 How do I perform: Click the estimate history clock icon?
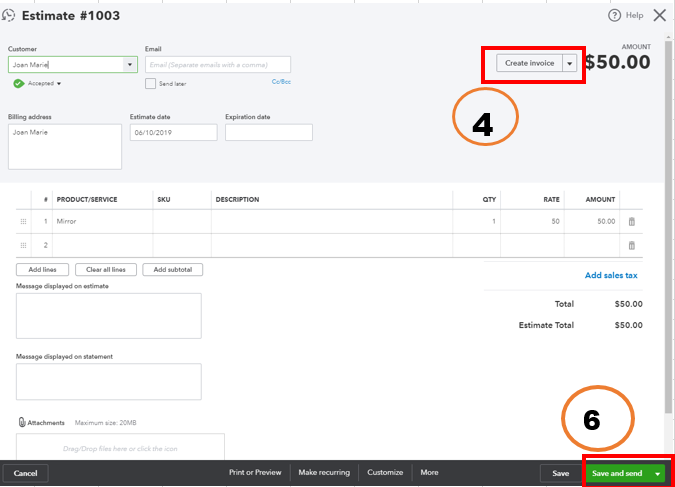pyautogui.click(x=9, y=15)
